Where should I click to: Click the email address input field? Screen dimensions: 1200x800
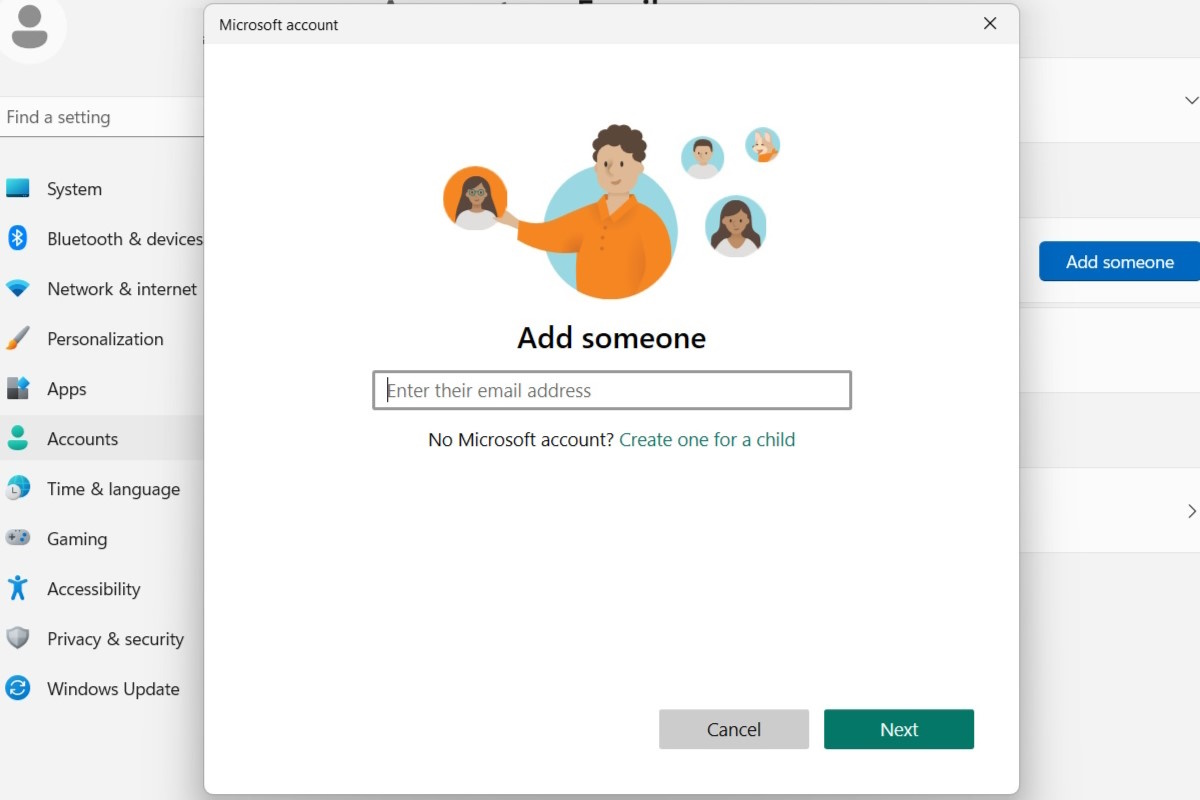pos(612,390)
